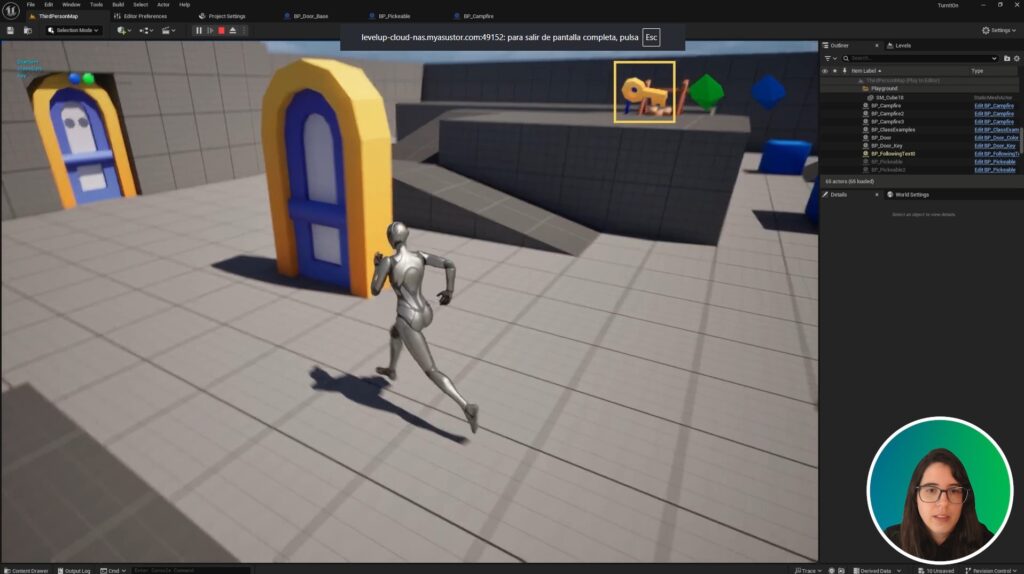Advance a single frame in play session
This screenshot has width=1024, height=574.
point(210,31)
